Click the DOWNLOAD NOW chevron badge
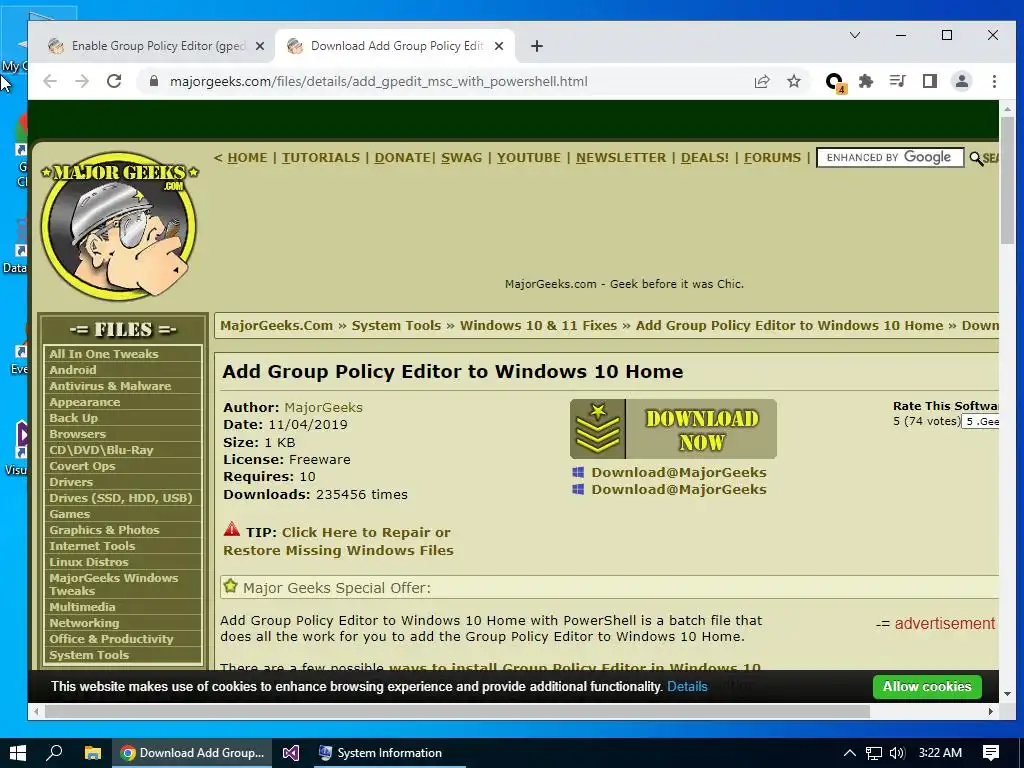 [598, 429]
